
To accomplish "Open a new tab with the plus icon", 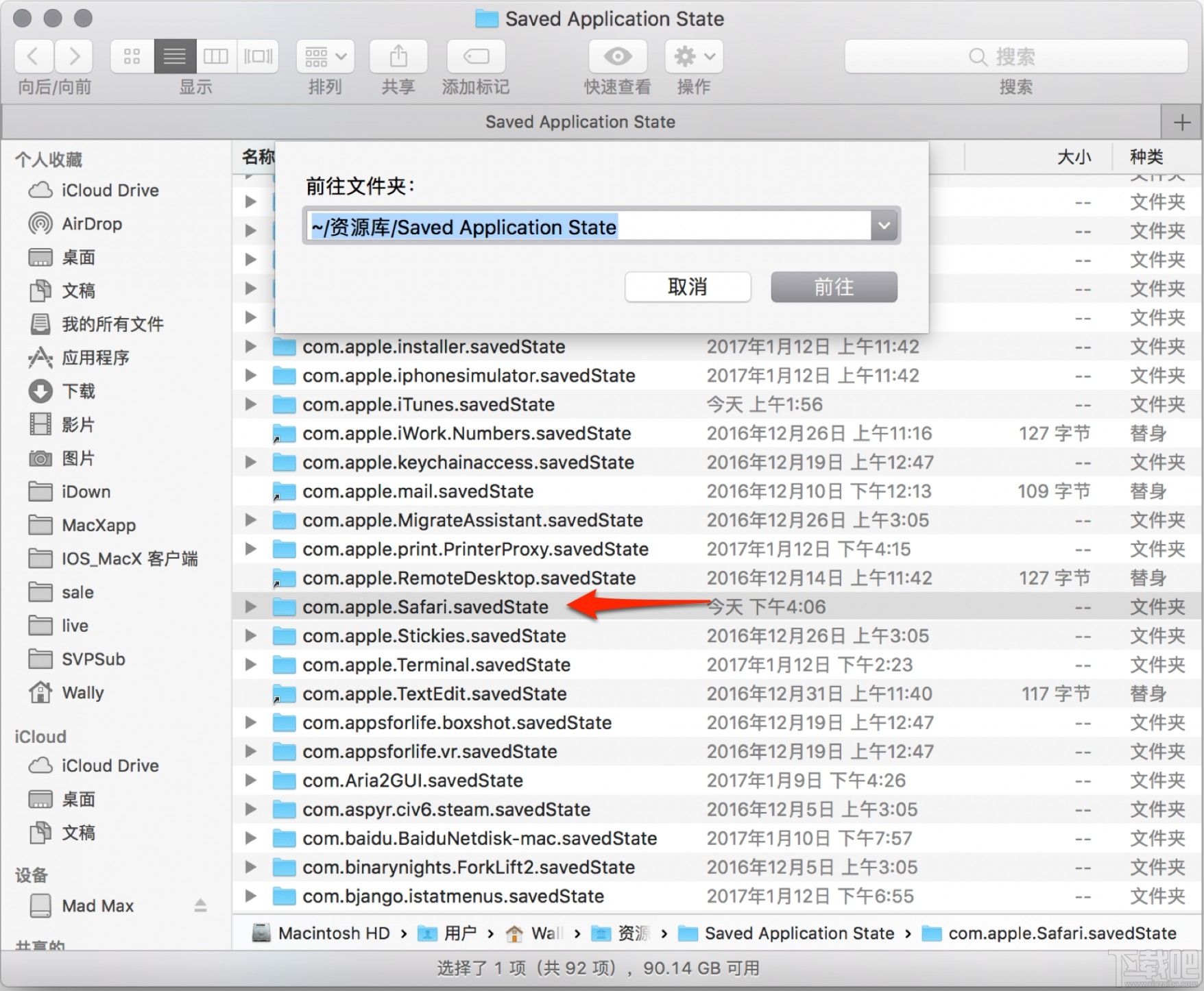I will [1181, 122].
